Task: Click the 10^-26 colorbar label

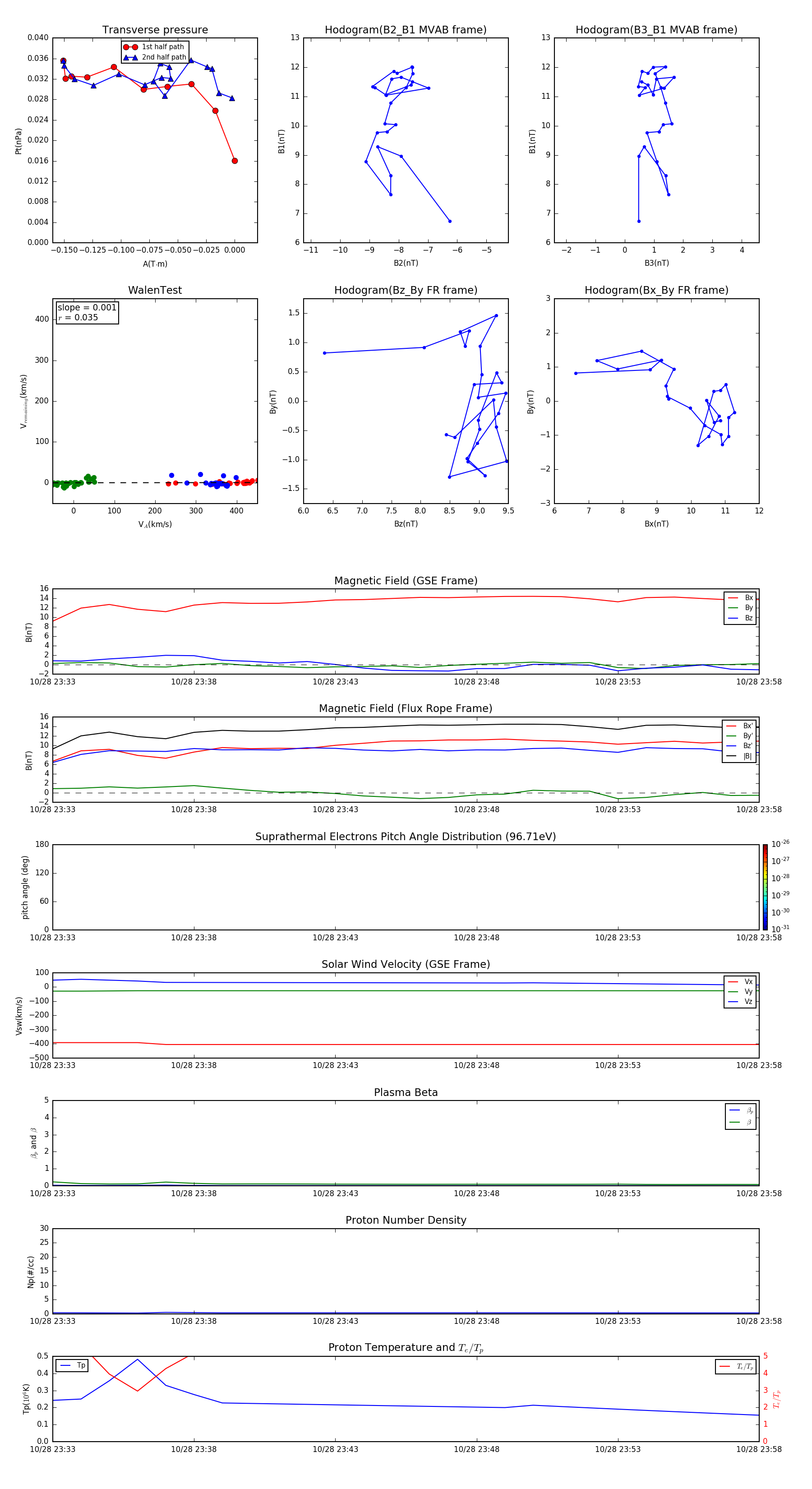Action: [780, 844]
